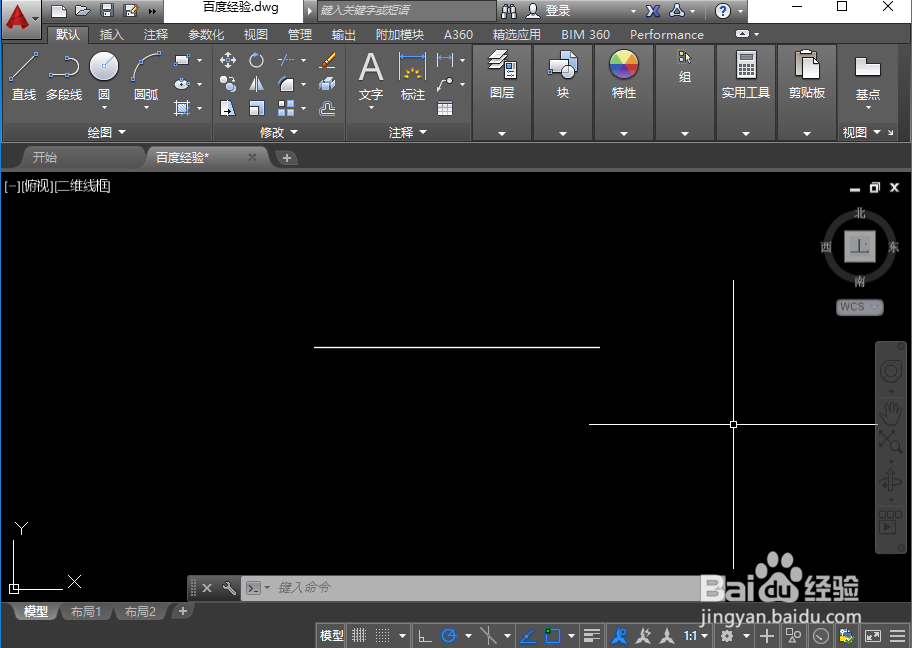Select the Move tool in Modify panel
The image size is (912, 648).
(x=227, y=60)
